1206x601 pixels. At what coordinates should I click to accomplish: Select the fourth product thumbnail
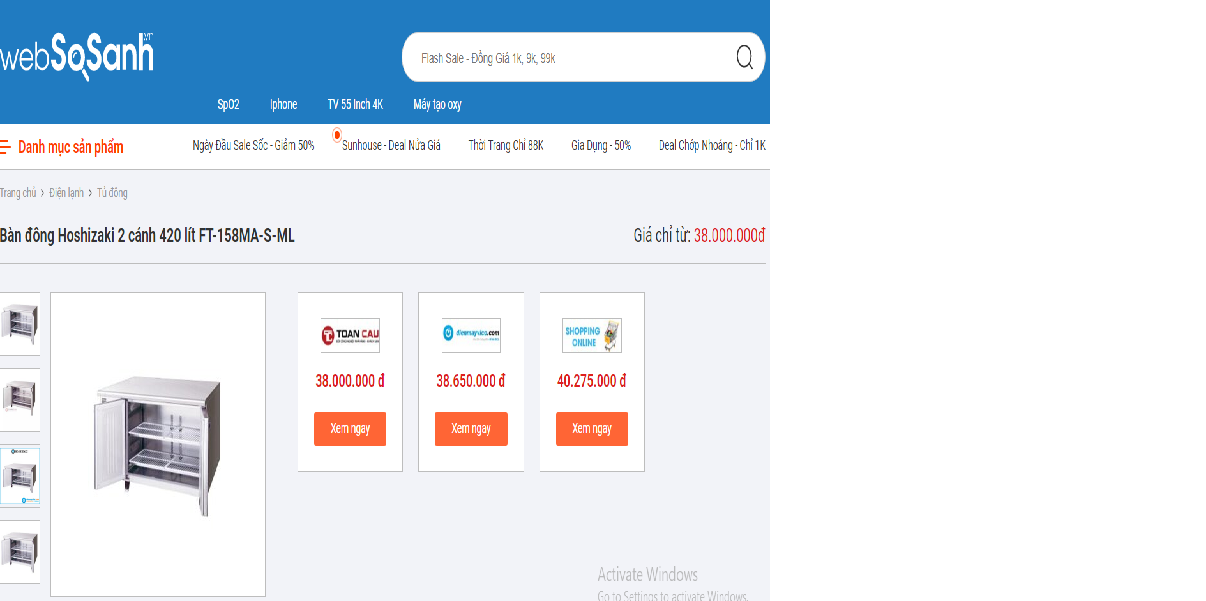point(20,551)
